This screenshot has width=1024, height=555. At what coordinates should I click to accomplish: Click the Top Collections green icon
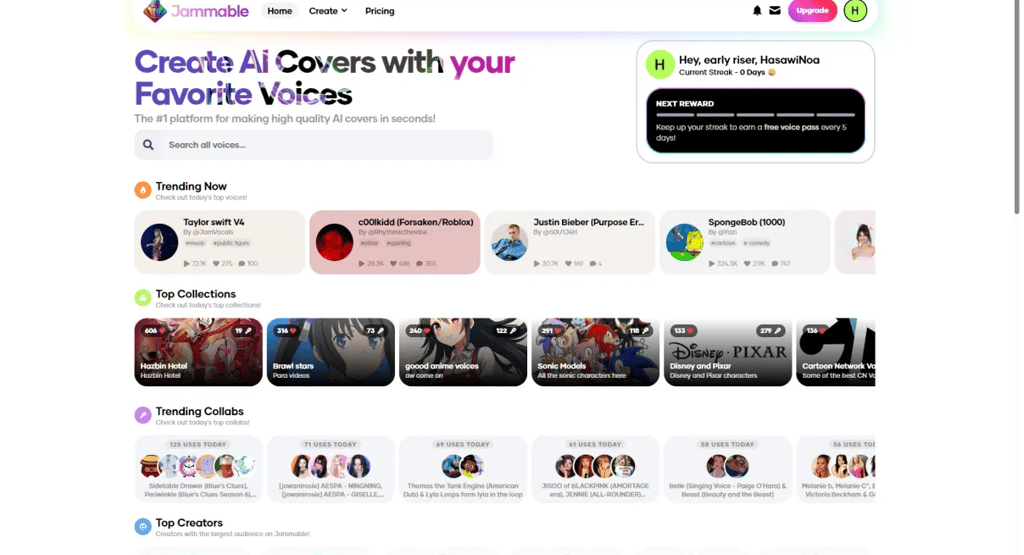[x=142, y=298]
